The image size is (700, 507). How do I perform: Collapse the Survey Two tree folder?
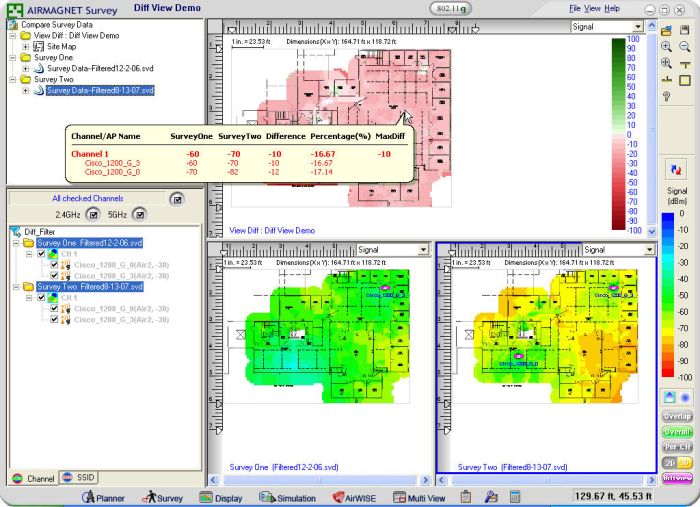pos(11,79)
